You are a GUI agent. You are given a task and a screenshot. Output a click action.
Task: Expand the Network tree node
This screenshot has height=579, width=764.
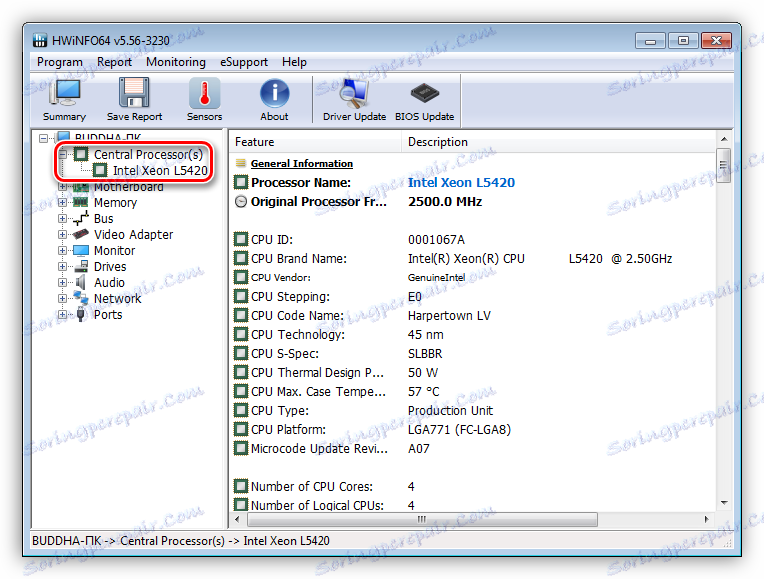click(62, 298)
